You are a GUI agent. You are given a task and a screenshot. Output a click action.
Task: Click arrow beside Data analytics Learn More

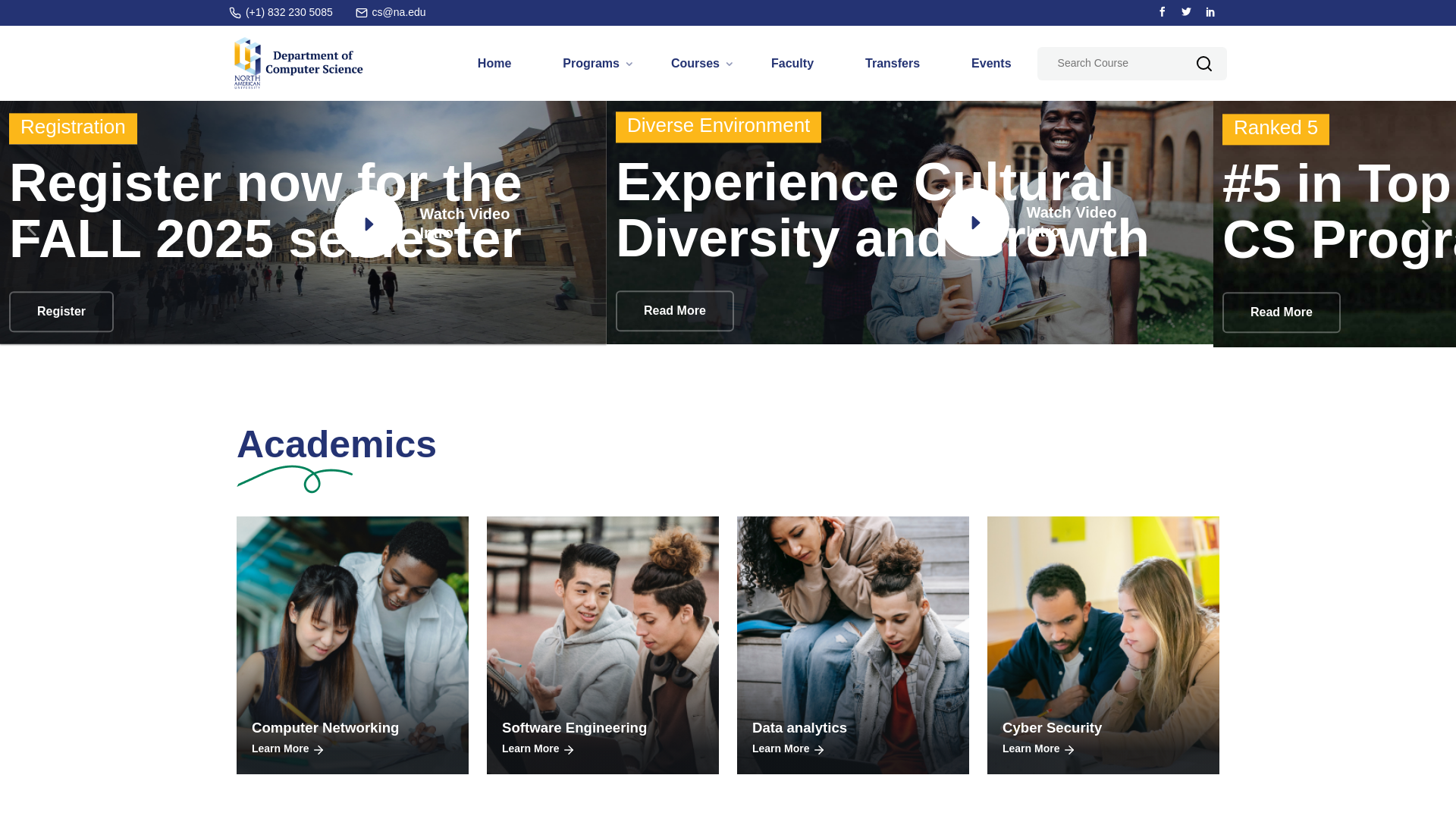pyautogui.click(x=819, y=749)
